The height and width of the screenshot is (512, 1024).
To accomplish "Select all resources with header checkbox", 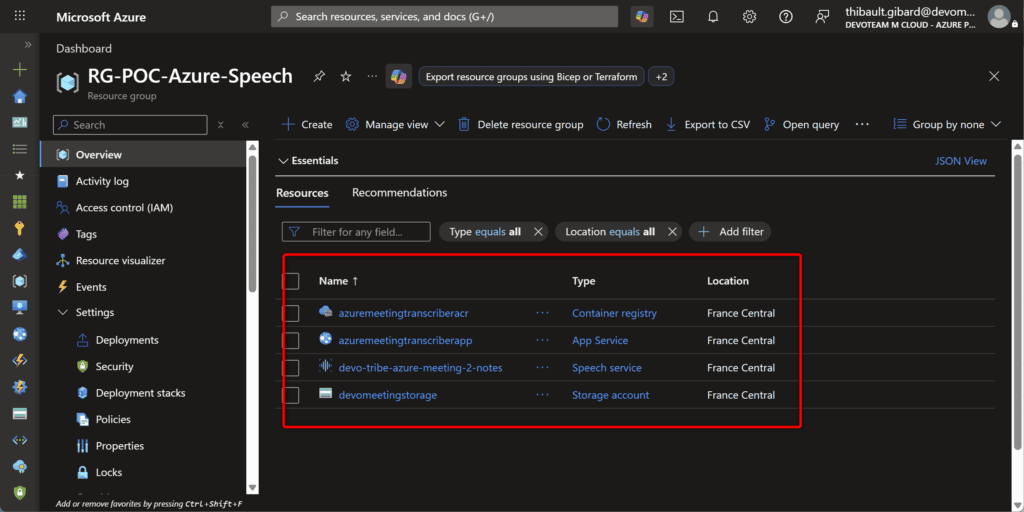I will [x=291, y=281].
